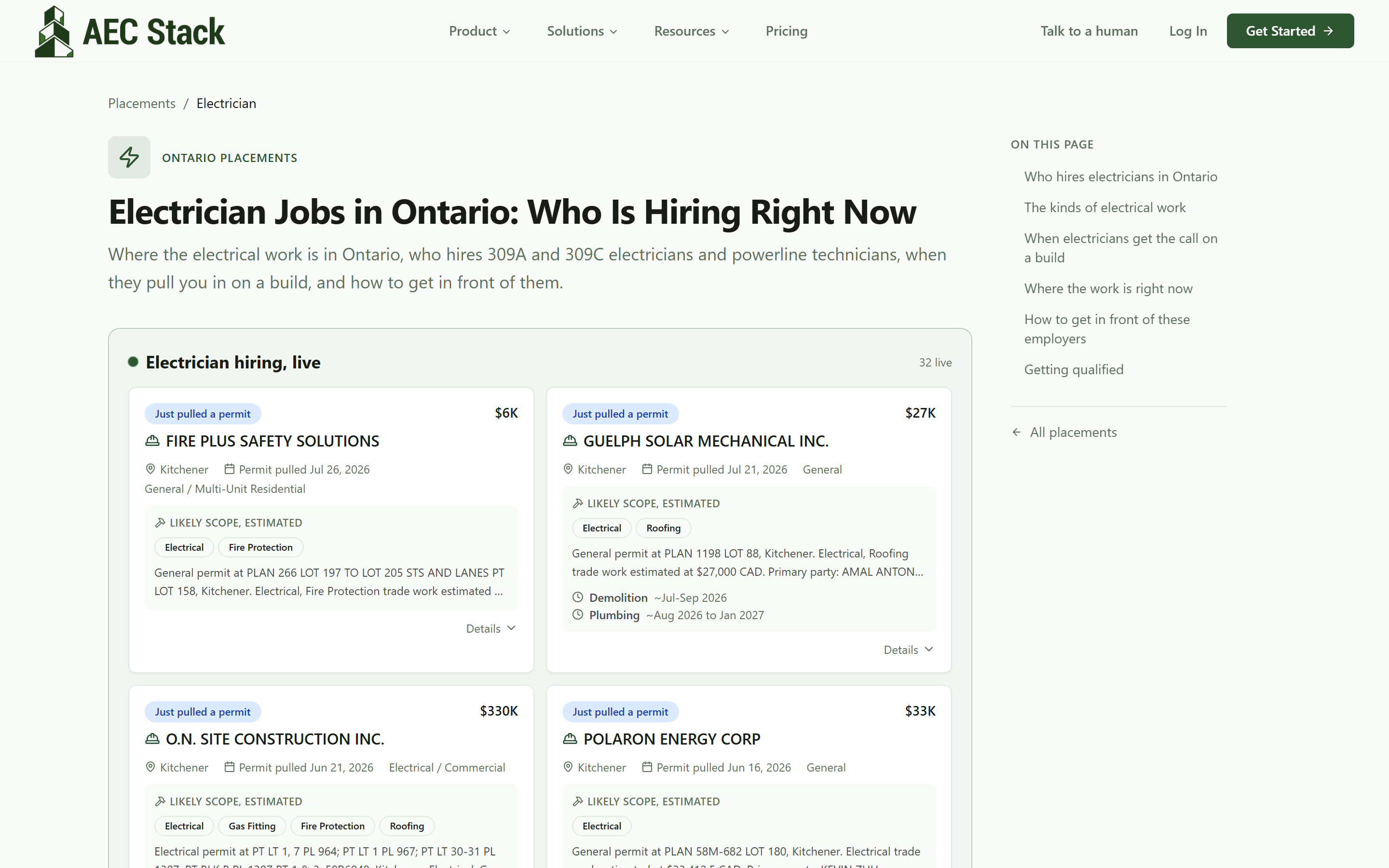
Task: Click the helmet icon beside O.N. Site Construction Inc.
Action: click(x=152, y=739)
